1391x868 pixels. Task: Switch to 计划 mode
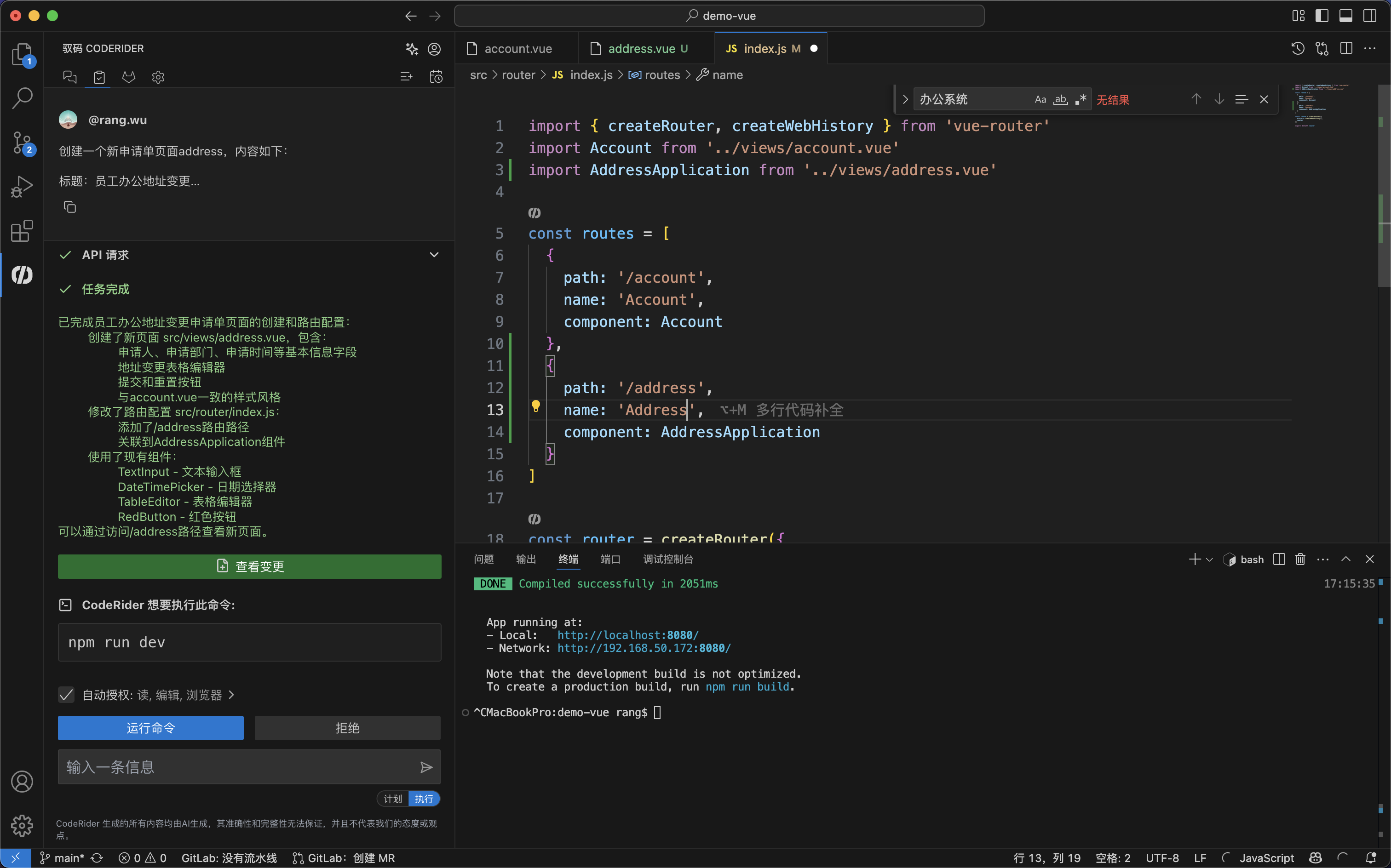coord(393,799)
